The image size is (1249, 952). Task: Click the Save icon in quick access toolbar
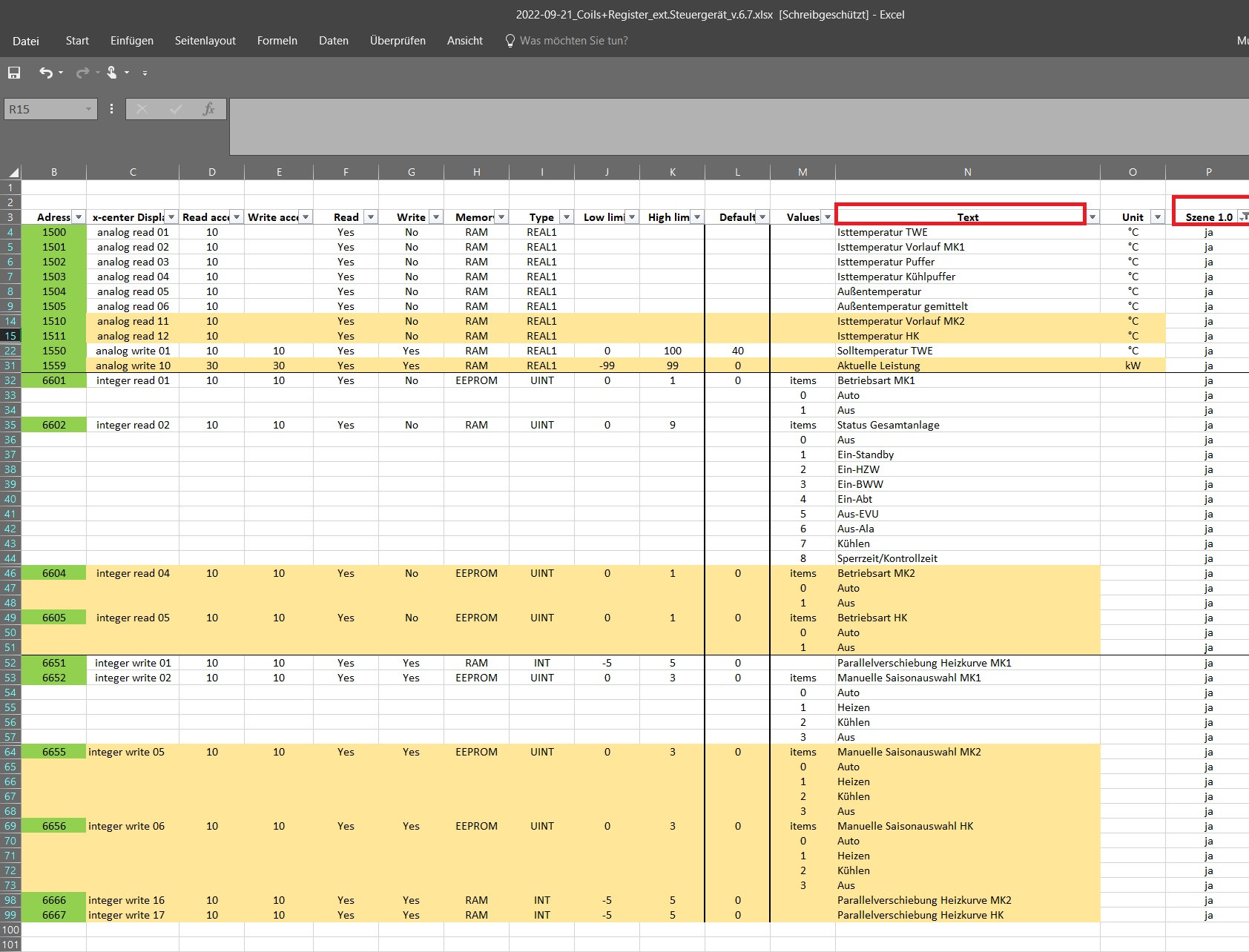[x=14, y=73]
